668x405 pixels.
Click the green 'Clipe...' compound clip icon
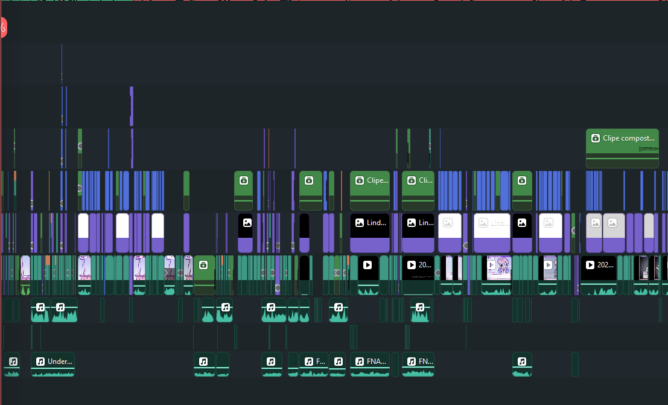click(359, 181)
